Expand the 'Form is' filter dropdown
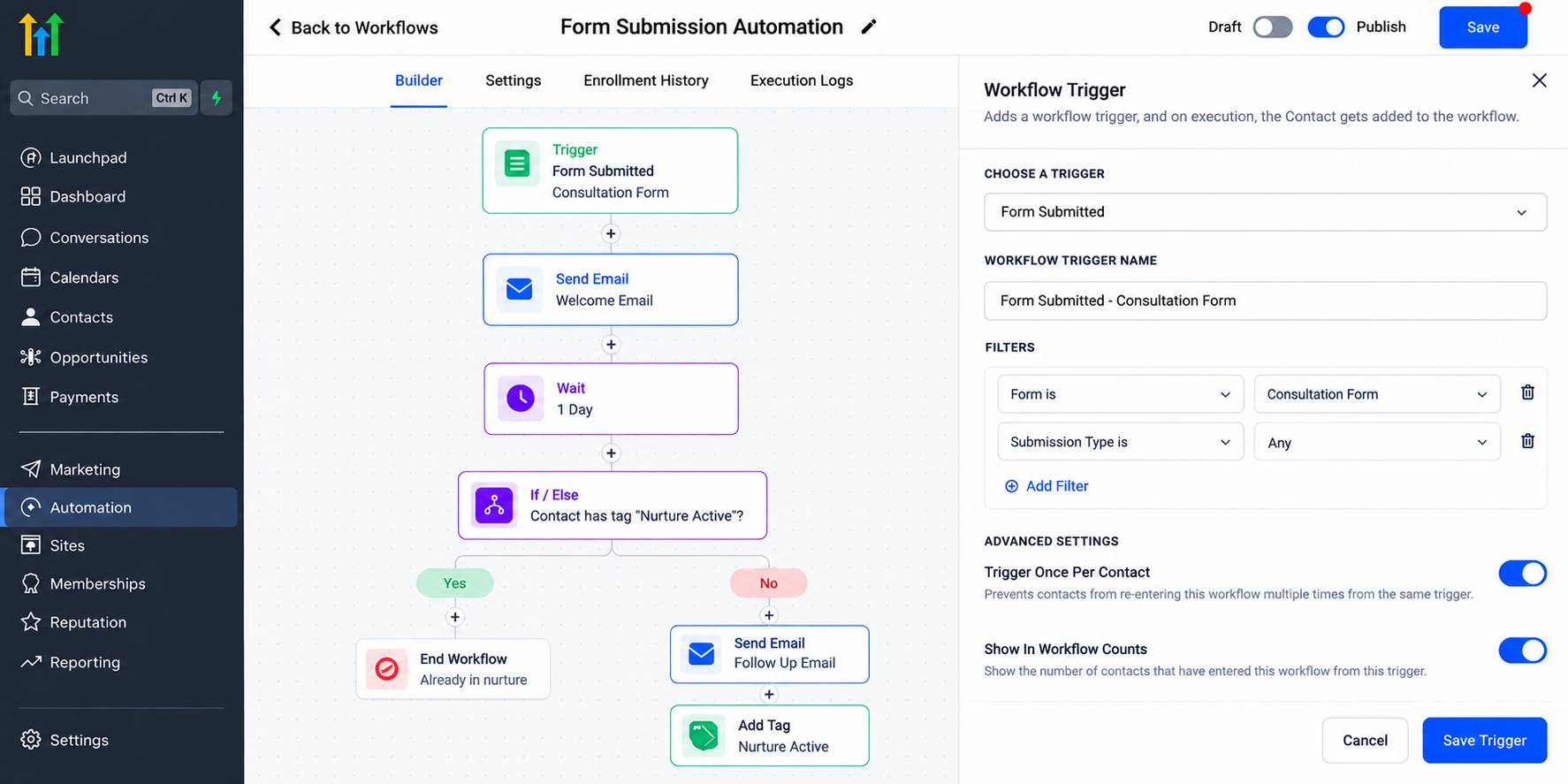This screenshot has height=784, width=1568. (x=1121, y=394)
